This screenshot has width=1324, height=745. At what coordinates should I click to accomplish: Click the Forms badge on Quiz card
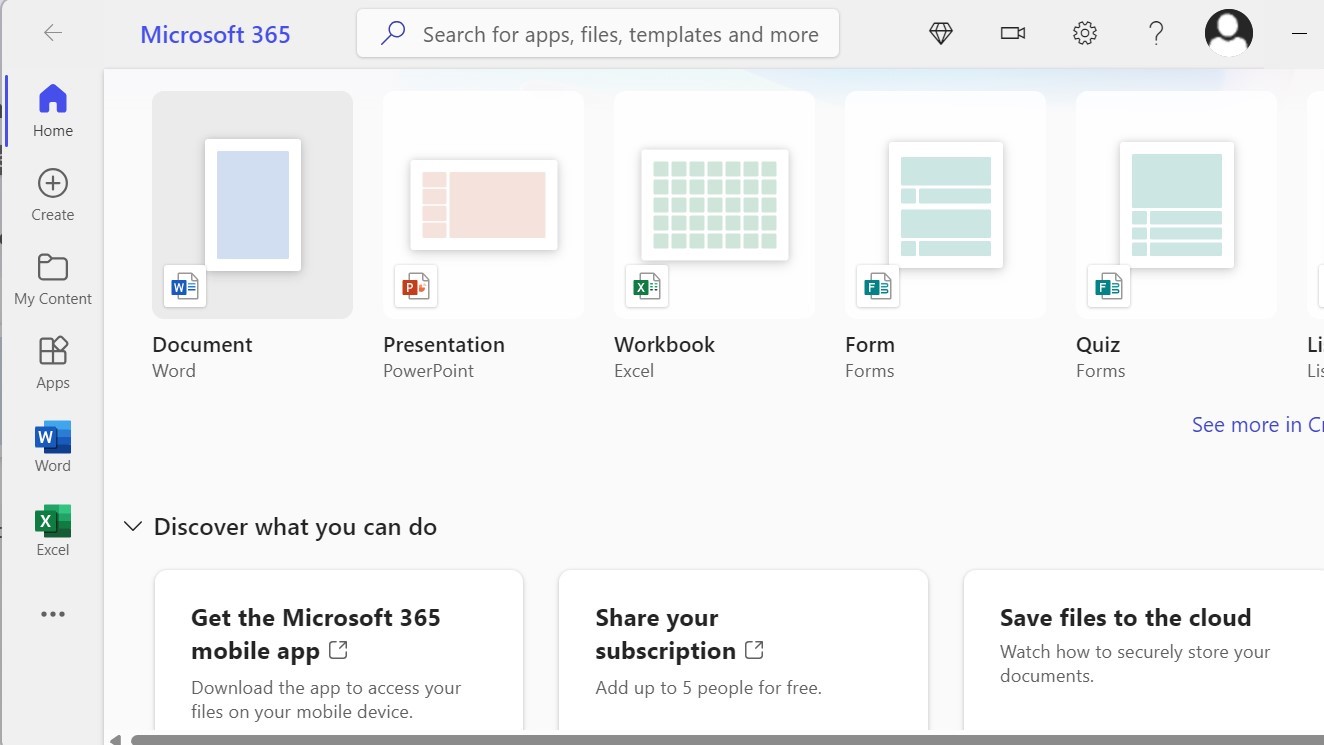point(1109,287)
